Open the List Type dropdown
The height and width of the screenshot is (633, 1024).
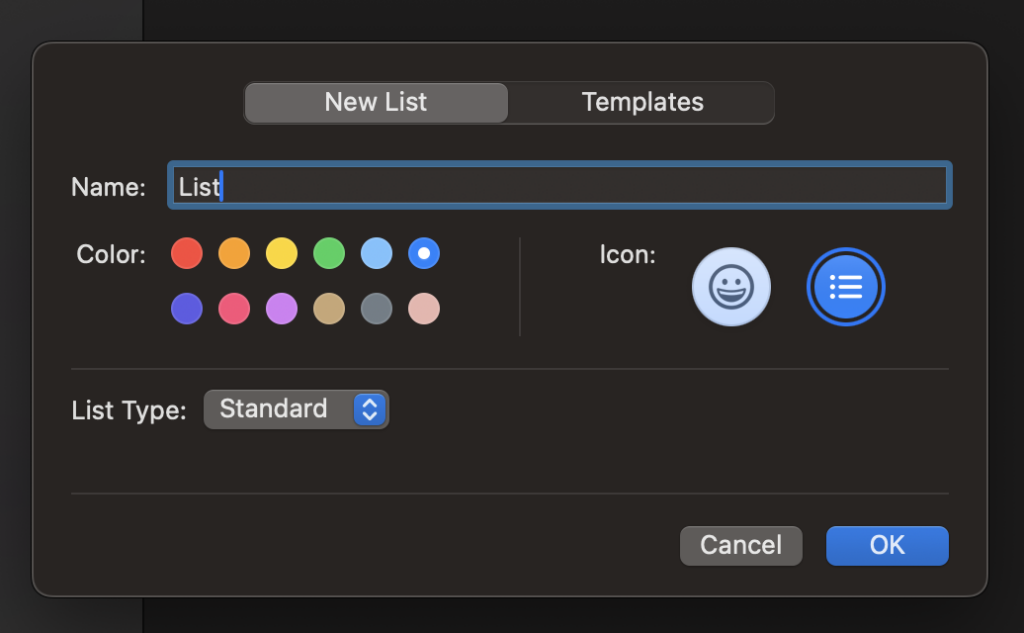(296, 409)
